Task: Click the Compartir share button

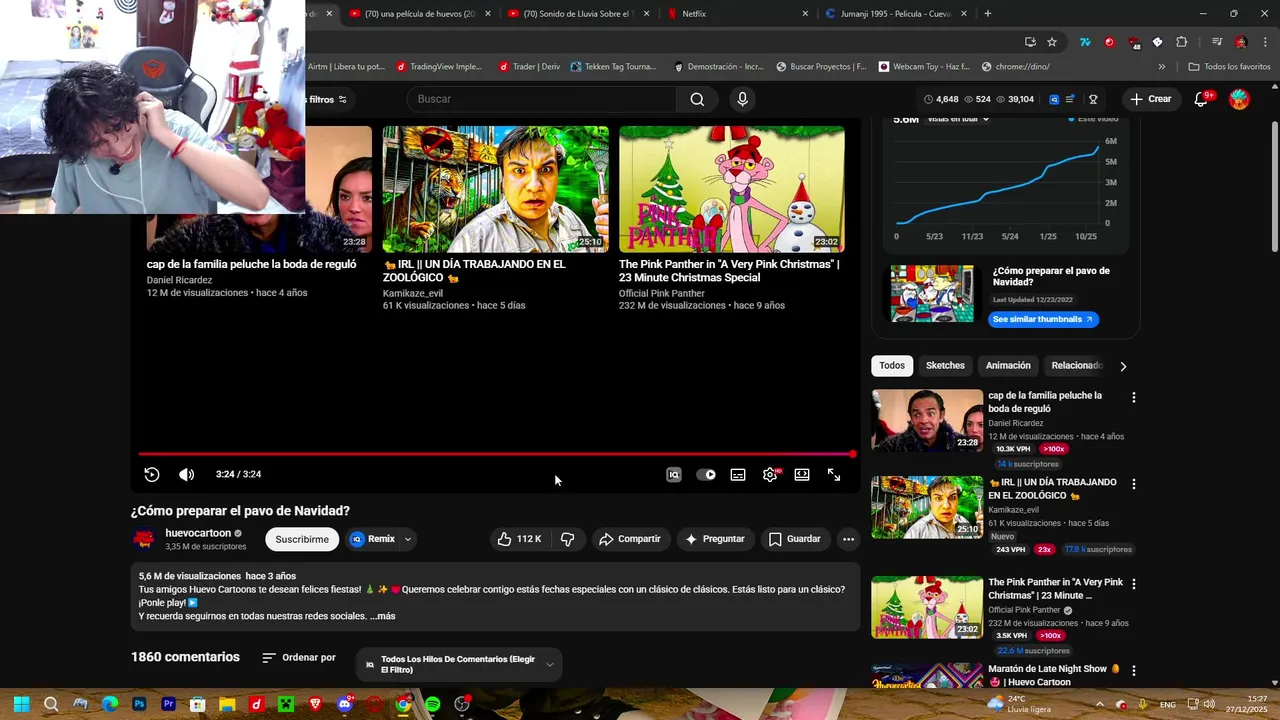Action: [629, 539]
